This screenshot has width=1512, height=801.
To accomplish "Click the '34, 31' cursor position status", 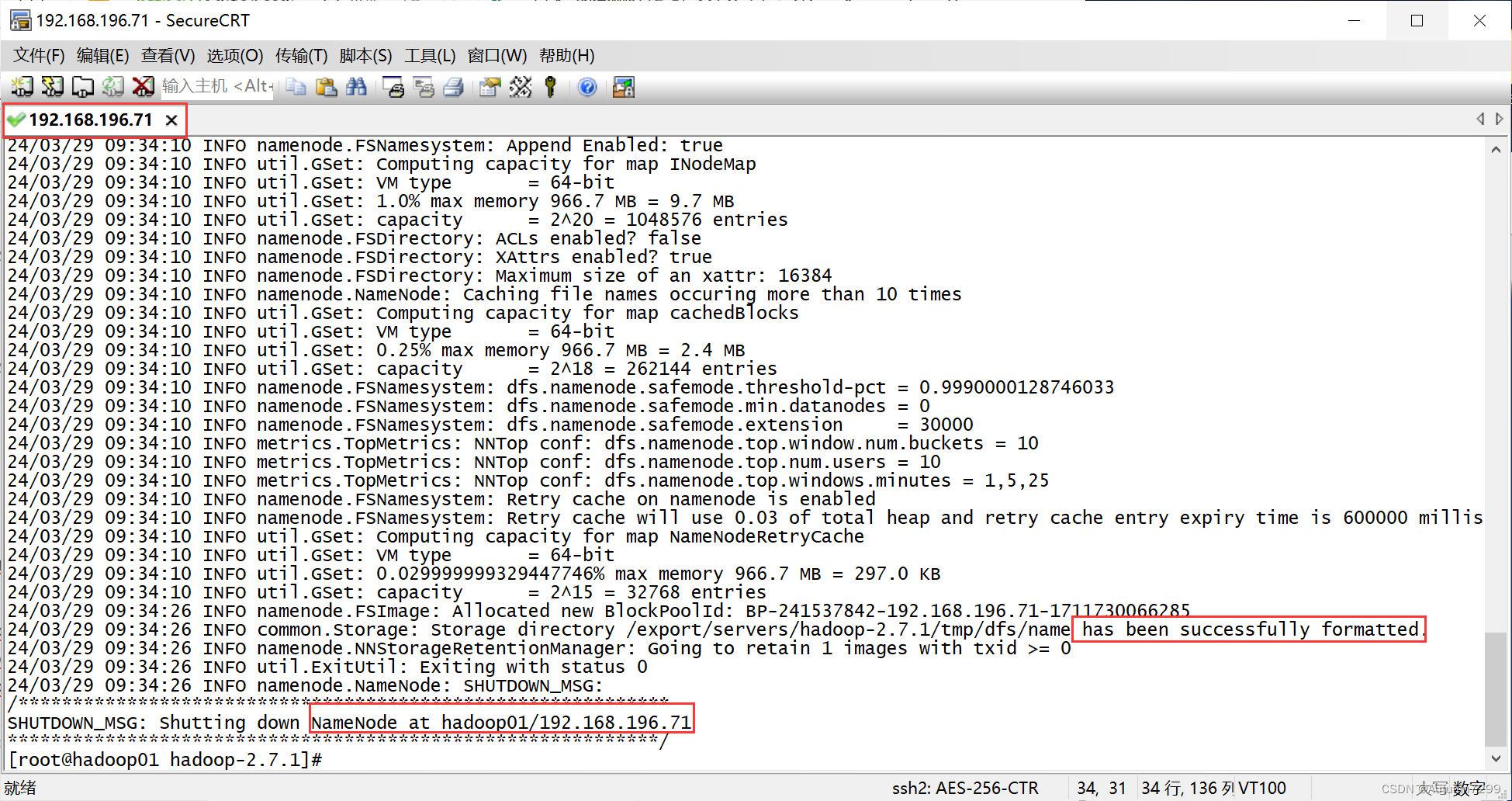I will pos(1101,788).
